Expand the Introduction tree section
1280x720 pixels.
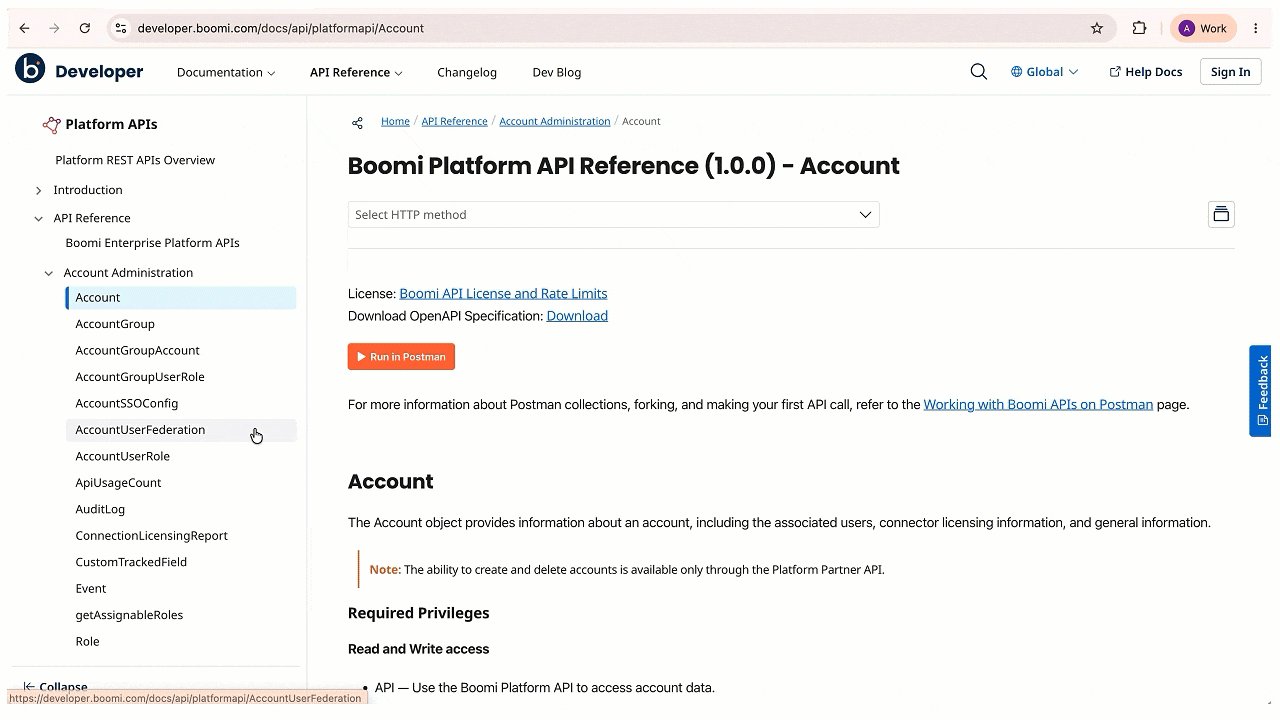(x=38, y=190)
